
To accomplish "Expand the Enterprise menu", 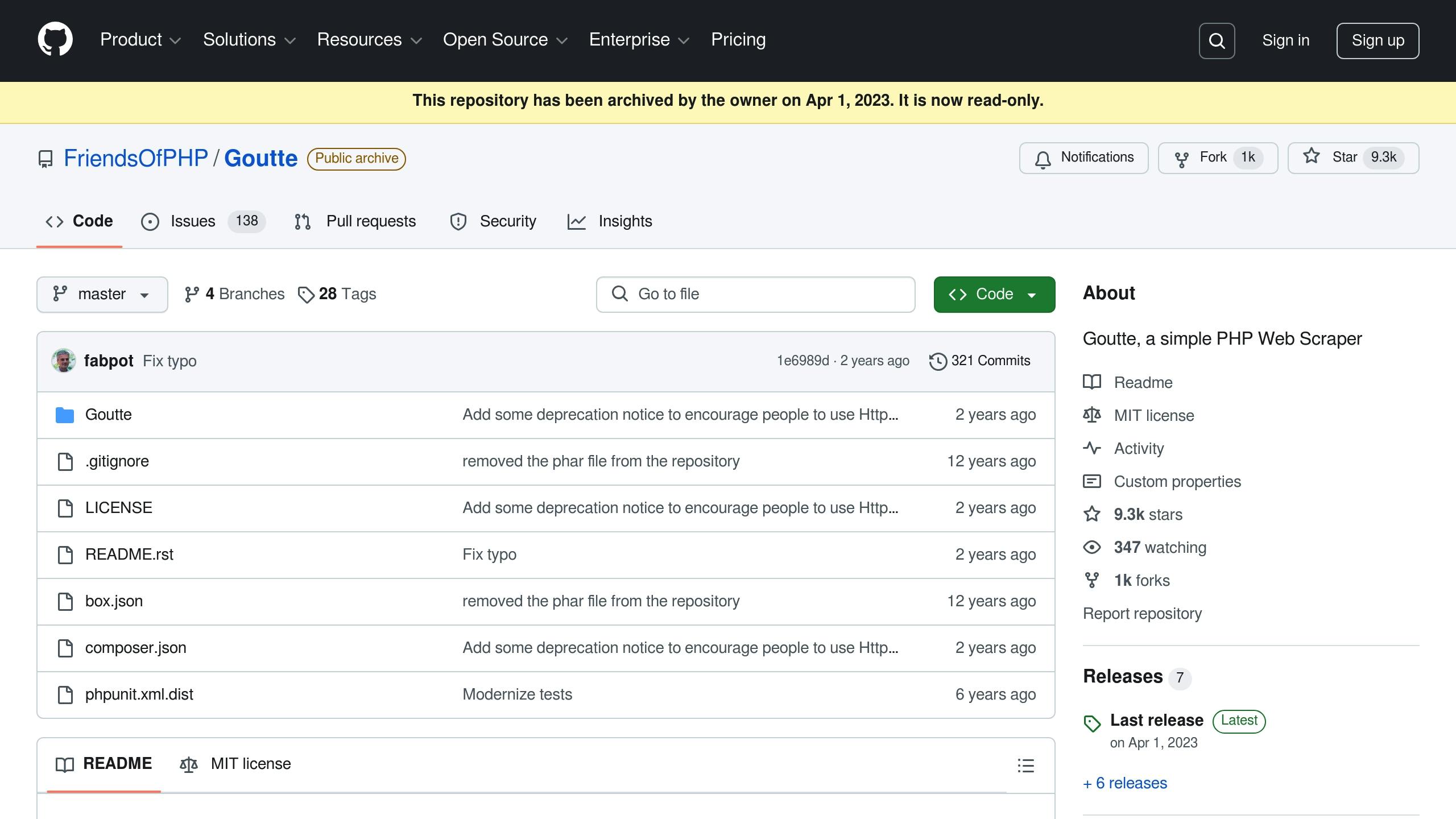I will (639, 40).
